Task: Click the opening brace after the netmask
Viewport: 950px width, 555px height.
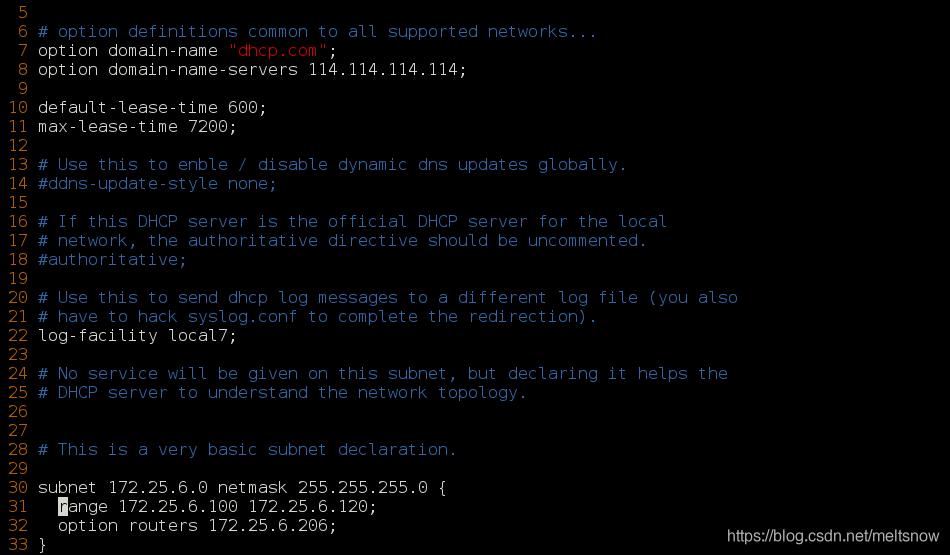Action: pos(442,488)
